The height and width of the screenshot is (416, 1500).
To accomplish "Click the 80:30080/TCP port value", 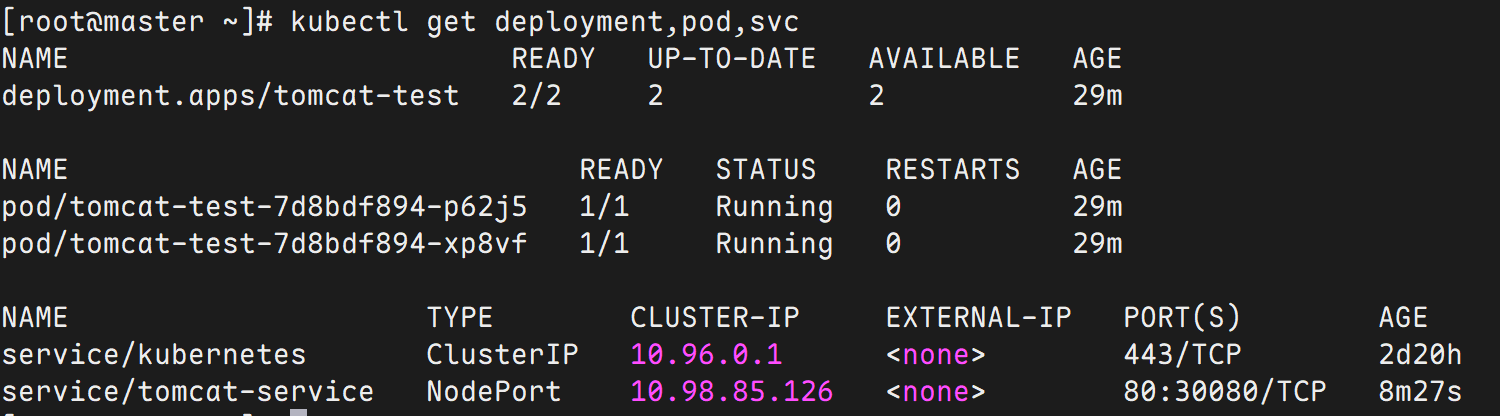I will 1225,392.
